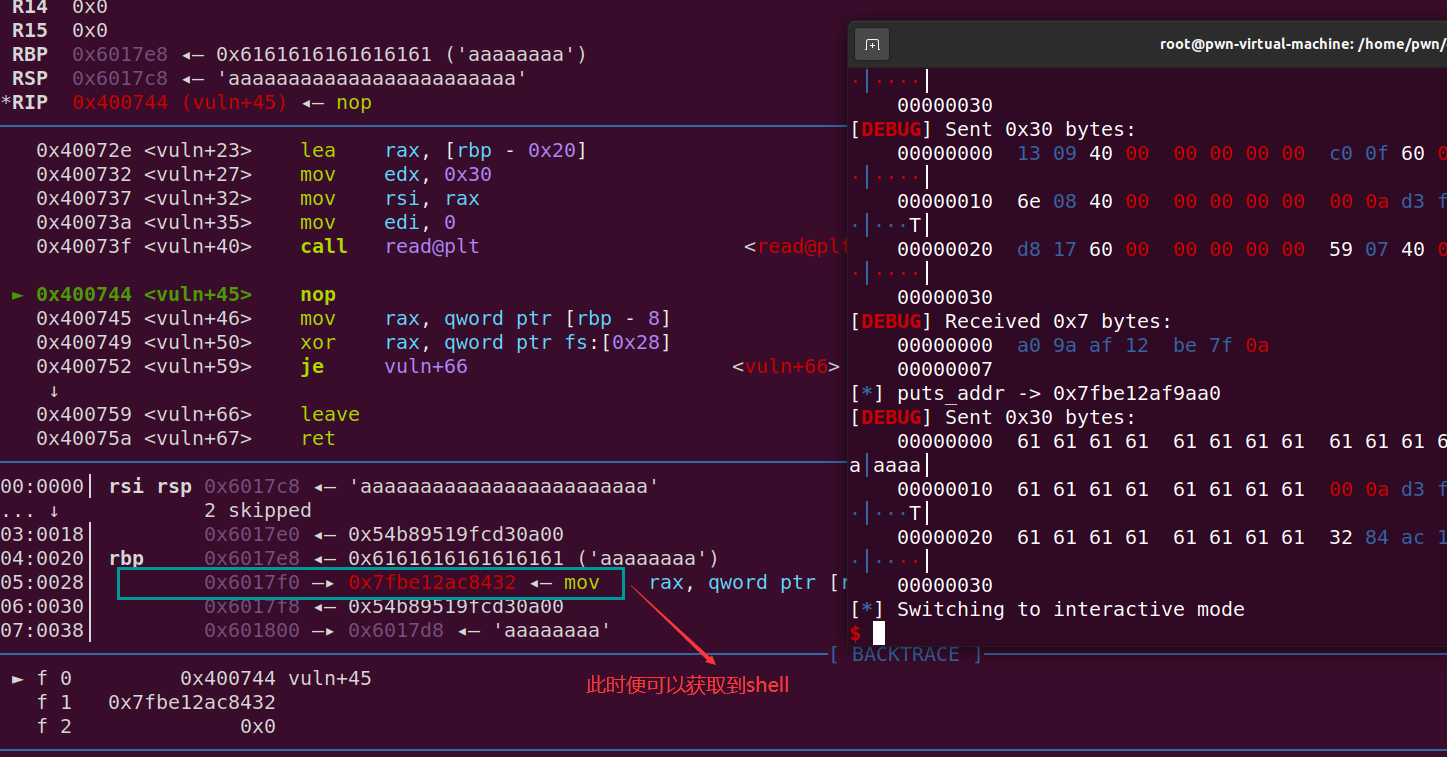
Task: Click the hex row starting 13 09 40 00
Action: click(x=1172, y=153)
